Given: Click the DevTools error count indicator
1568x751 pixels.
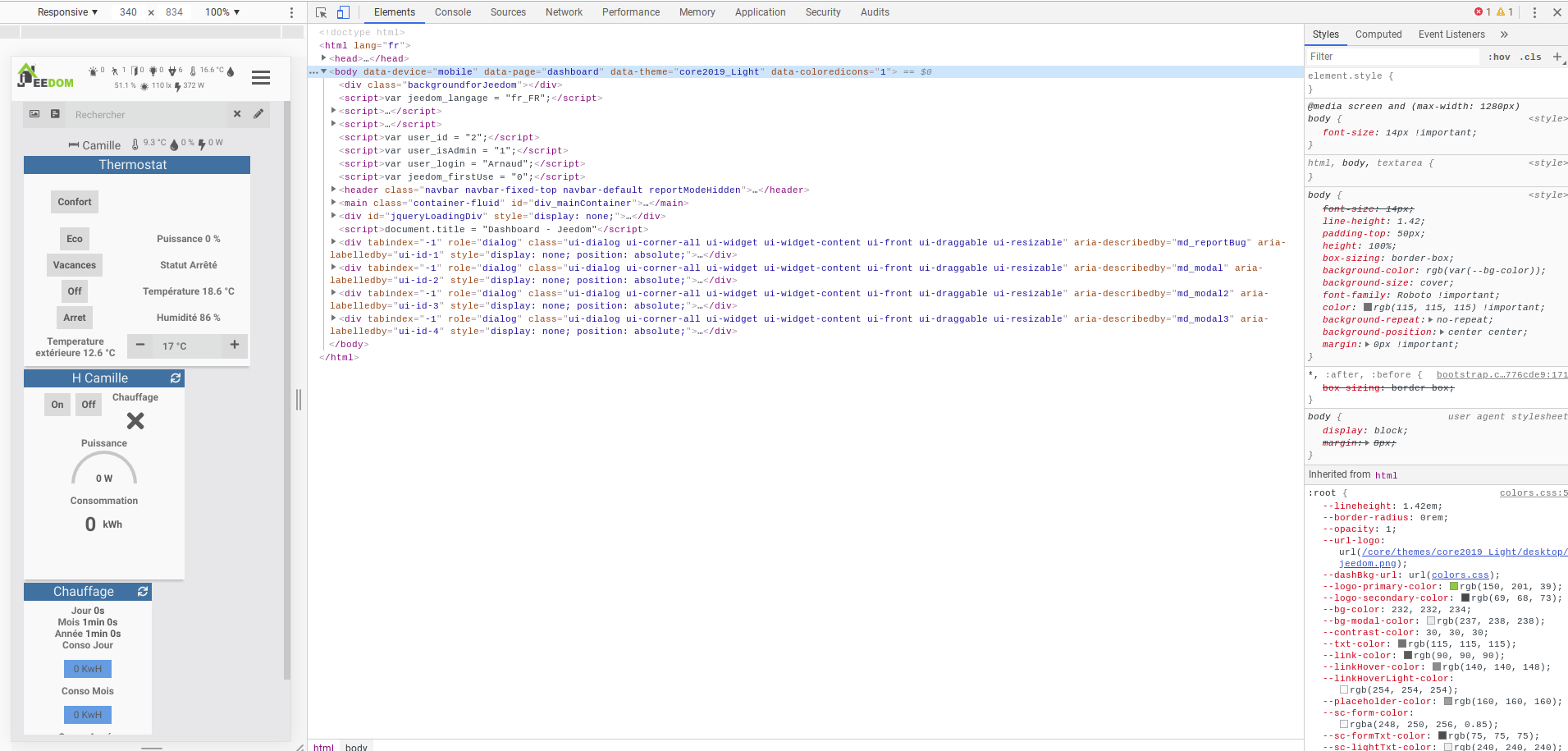Looking at the screenshot, I should (x=1483, y=12).
